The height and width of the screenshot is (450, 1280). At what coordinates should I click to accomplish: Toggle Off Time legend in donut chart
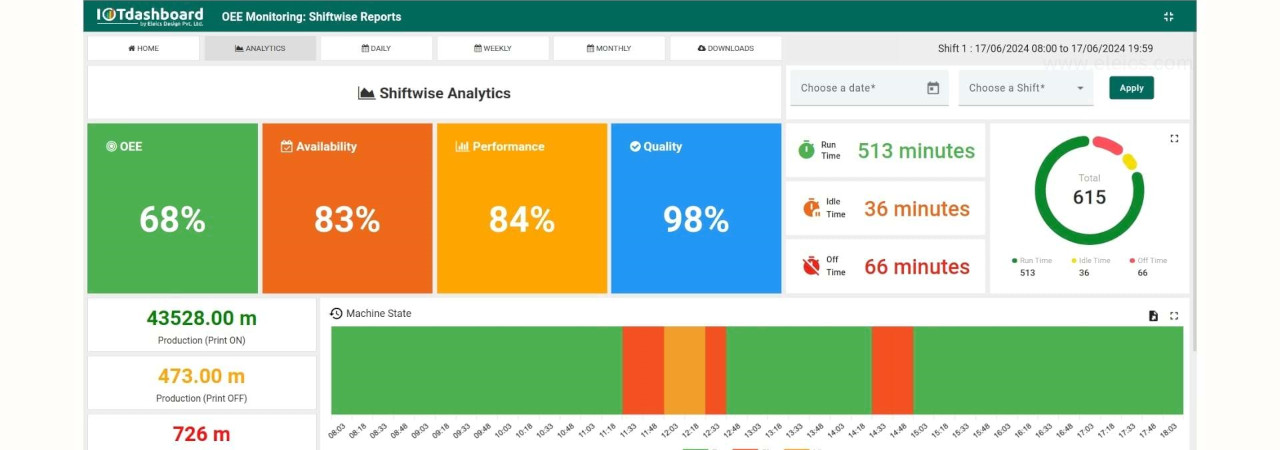pos(1148,261)
